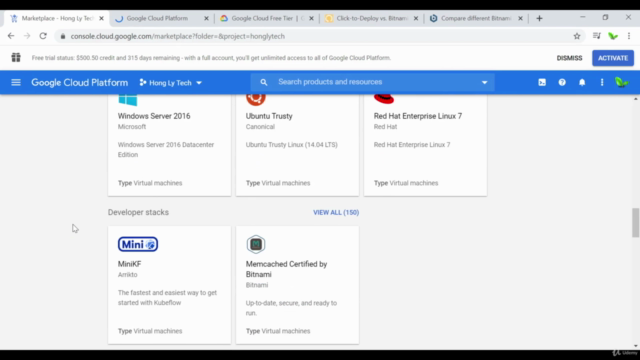Open Chrome profile avatar in toolbar
Image resolution: width=640 pixels, height=360 pixels.
[x=613, y=36]
